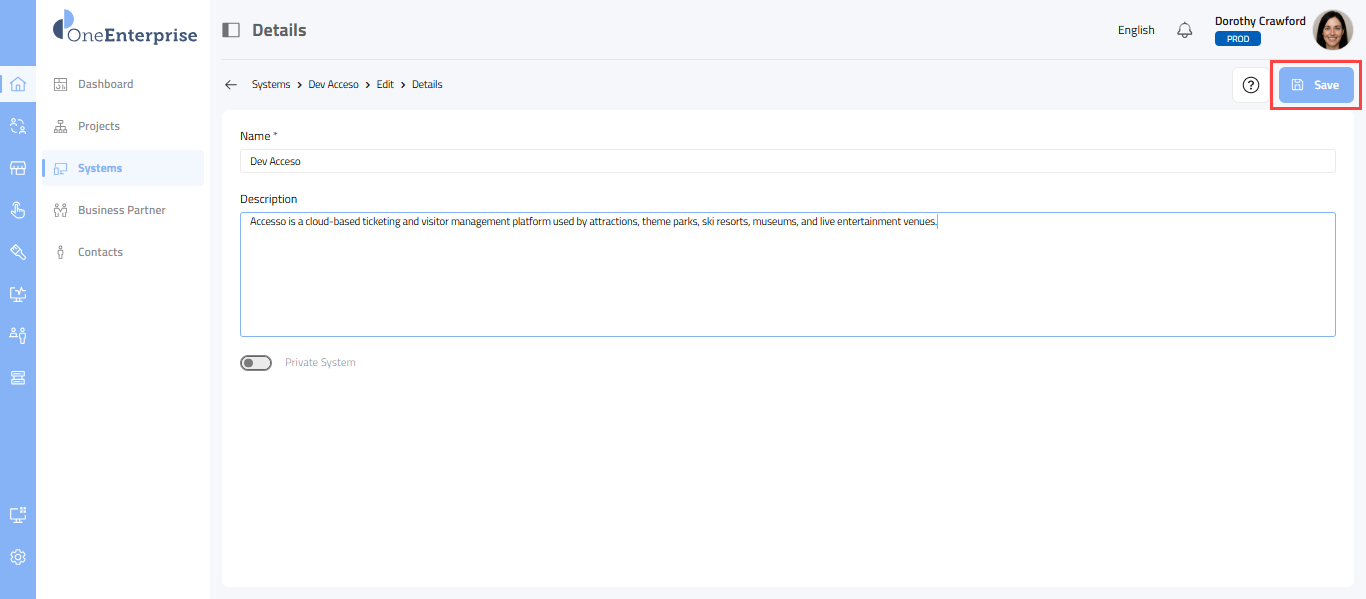Viewport: 1366px width, 599px height.
Task: Click the hand-pointer icon in the left rail
Action: pyautogui.click(x=17, y=210)
